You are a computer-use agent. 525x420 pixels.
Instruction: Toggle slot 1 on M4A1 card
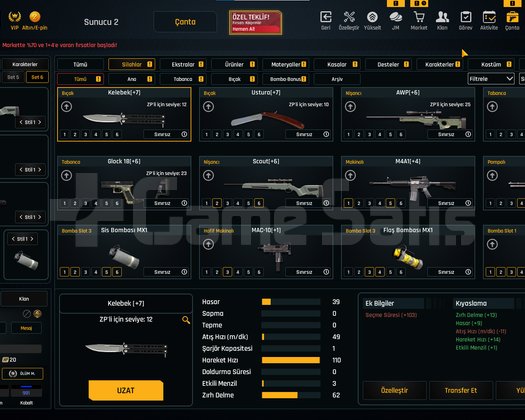tap(348, 203)
